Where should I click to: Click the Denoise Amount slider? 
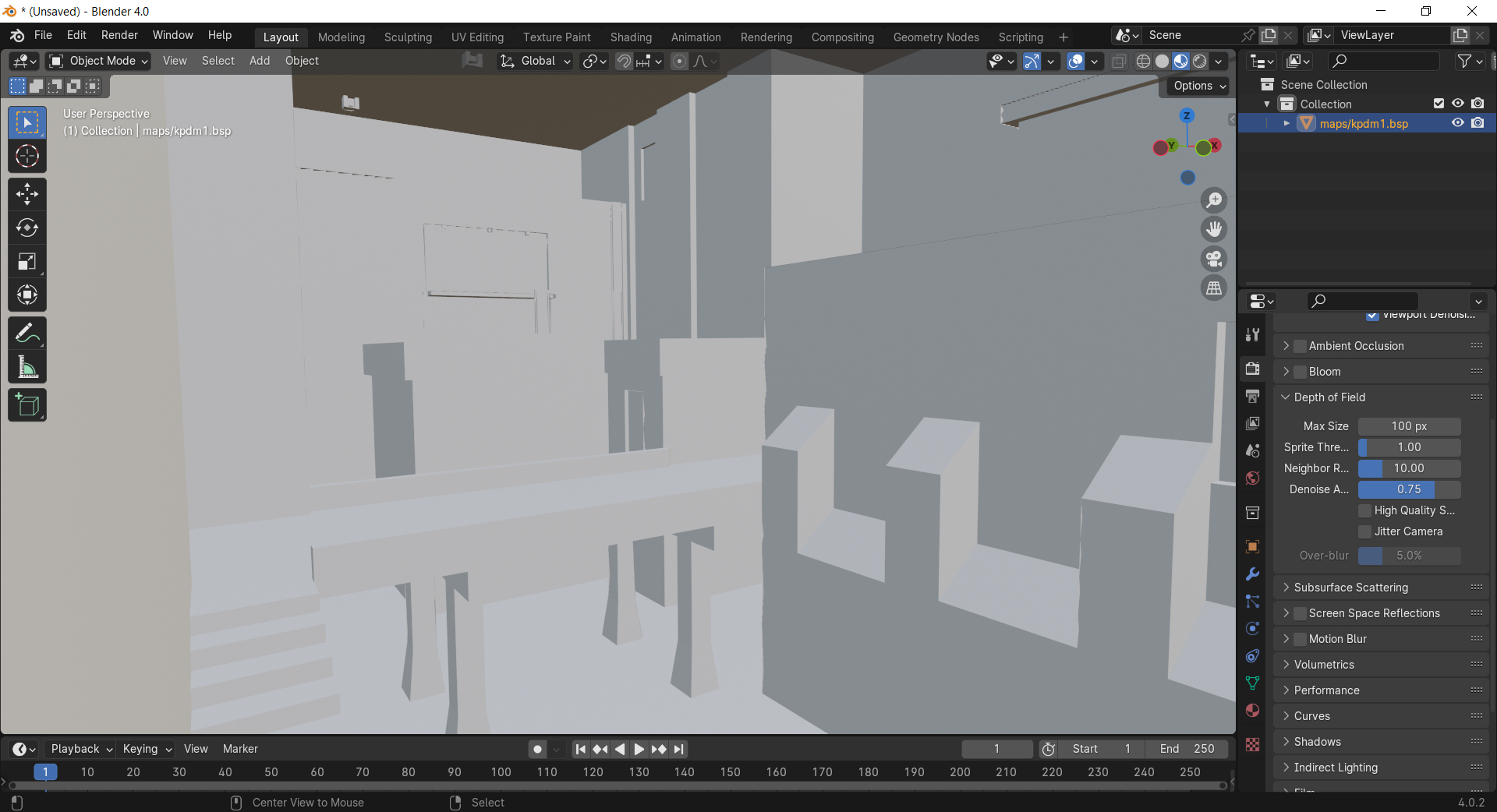(x=1408, y=489)
